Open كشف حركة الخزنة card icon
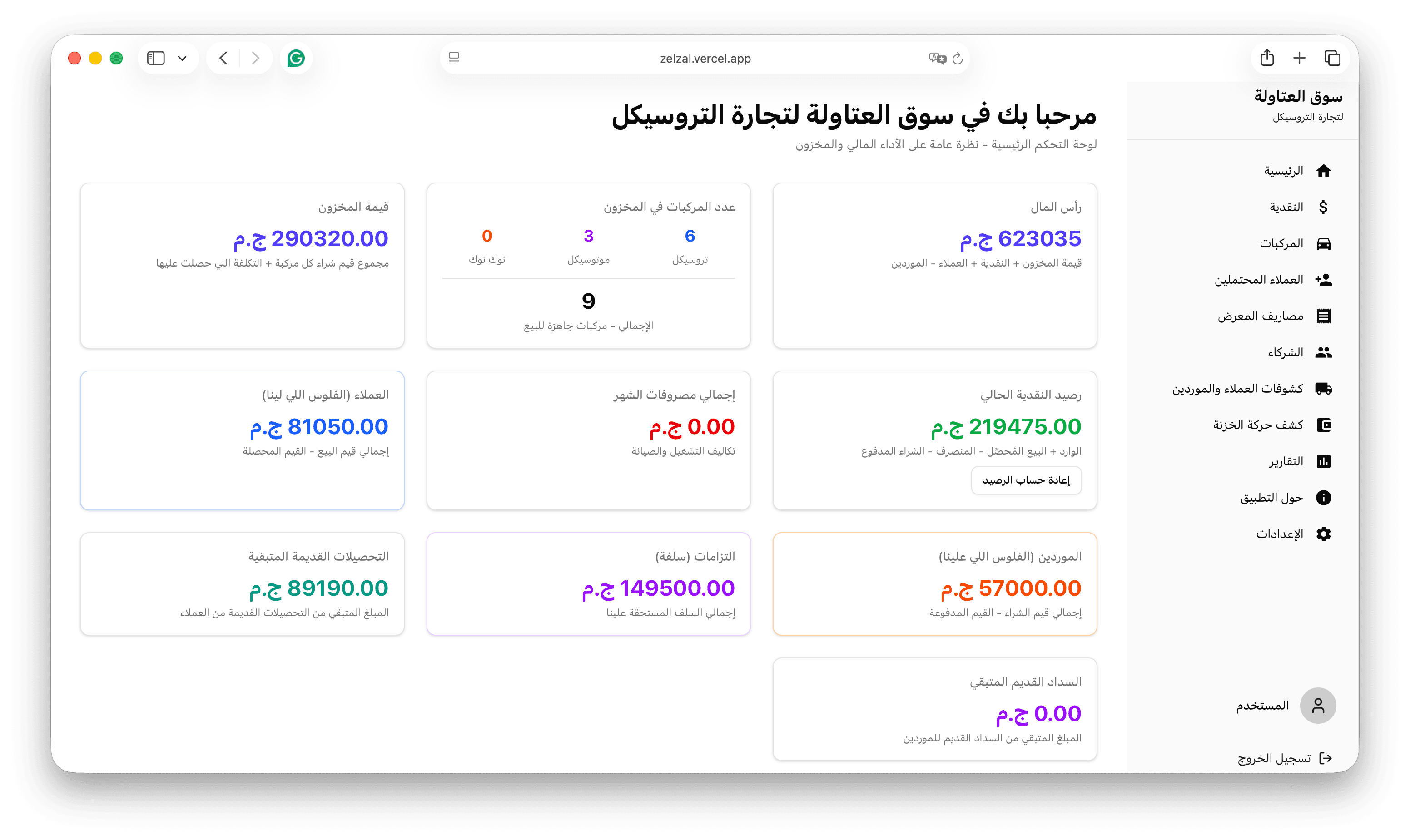This screenshot has height=840, width=1410. [x=1324, y=425]
